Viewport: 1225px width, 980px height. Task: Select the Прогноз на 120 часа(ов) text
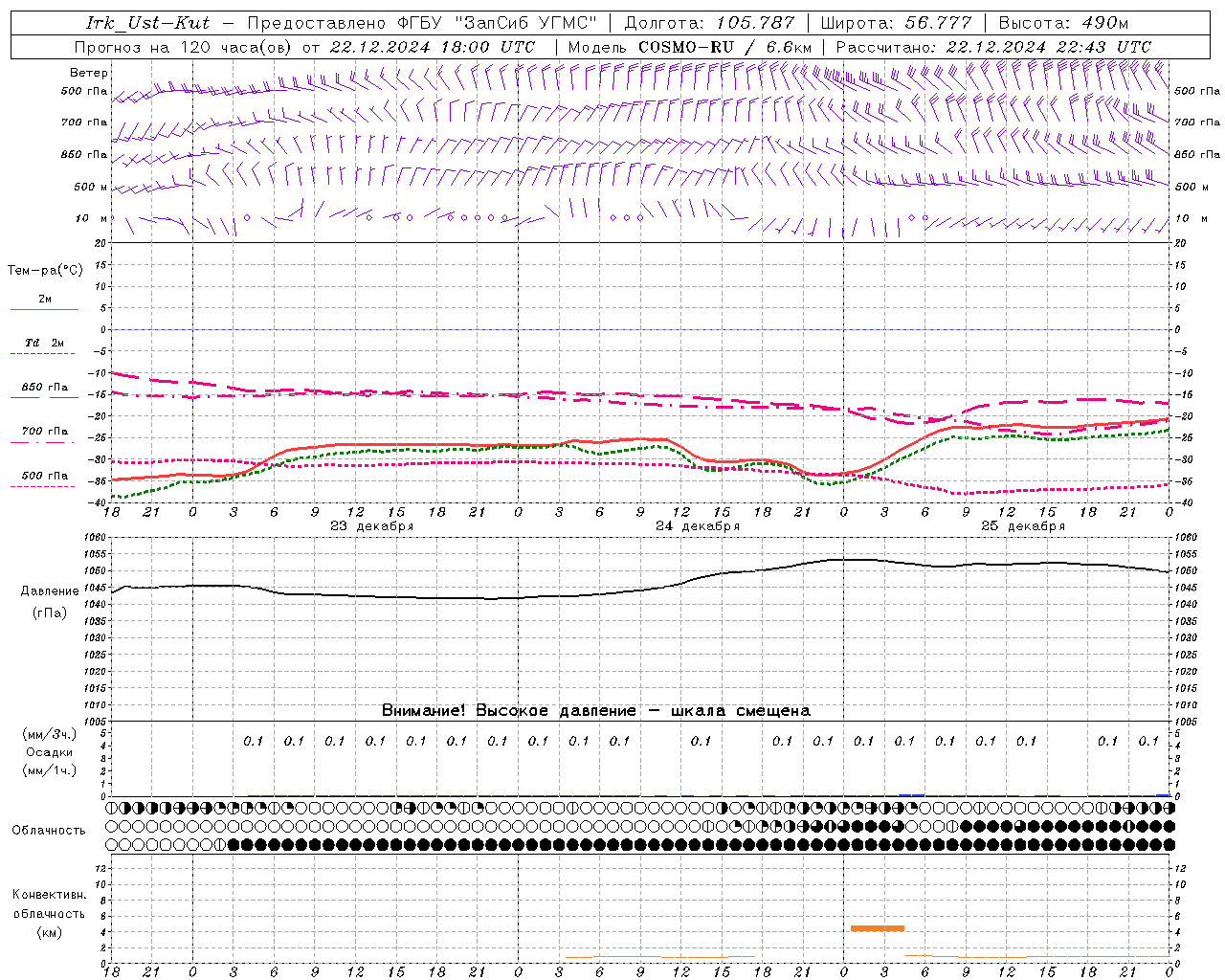point(185,47)
